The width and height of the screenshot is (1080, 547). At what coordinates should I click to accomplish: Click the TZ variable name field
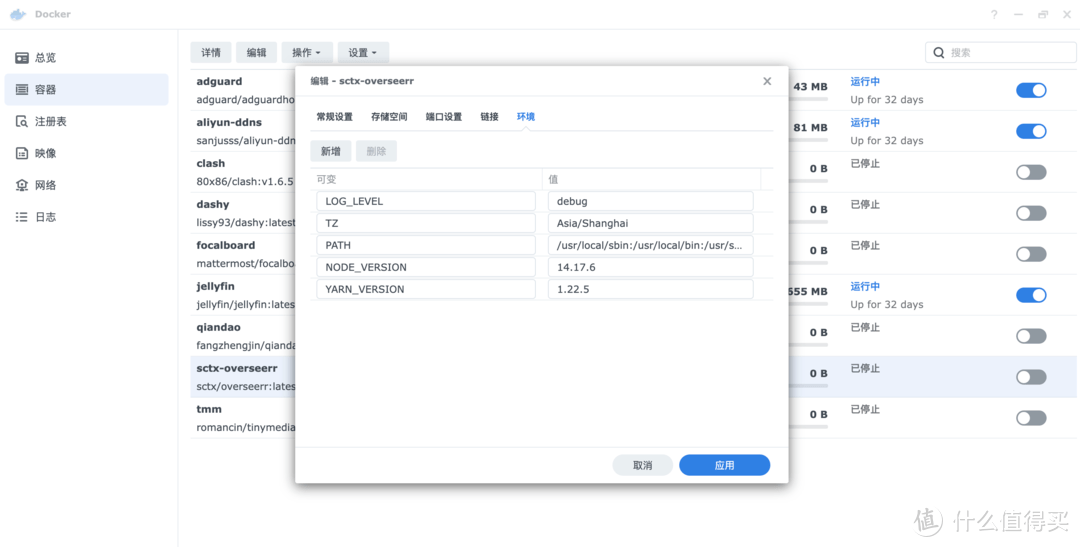pyautogui.click(x=426, y=223)
